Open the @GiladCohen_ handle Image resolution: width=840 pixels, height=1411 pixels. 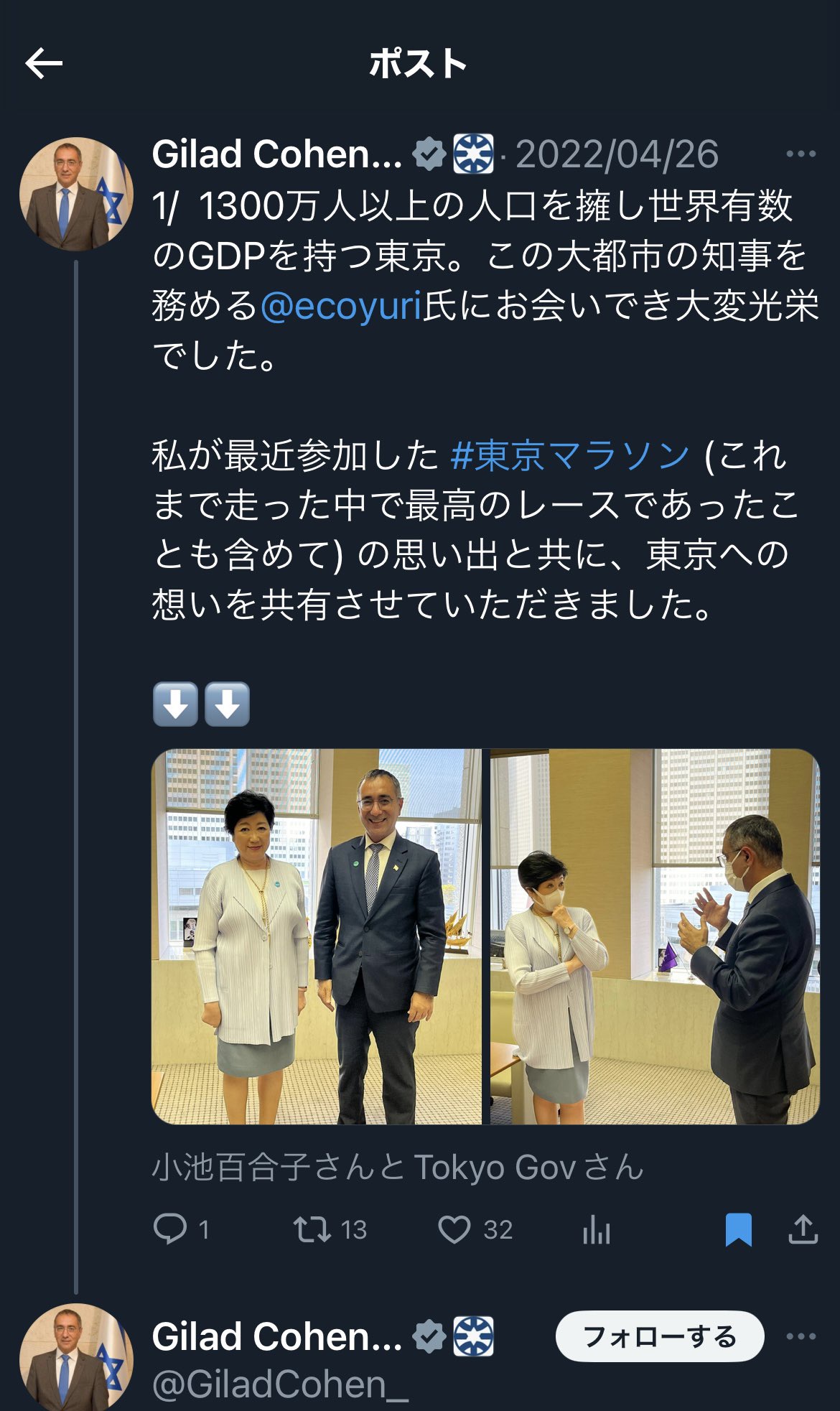click(280, 1385)
